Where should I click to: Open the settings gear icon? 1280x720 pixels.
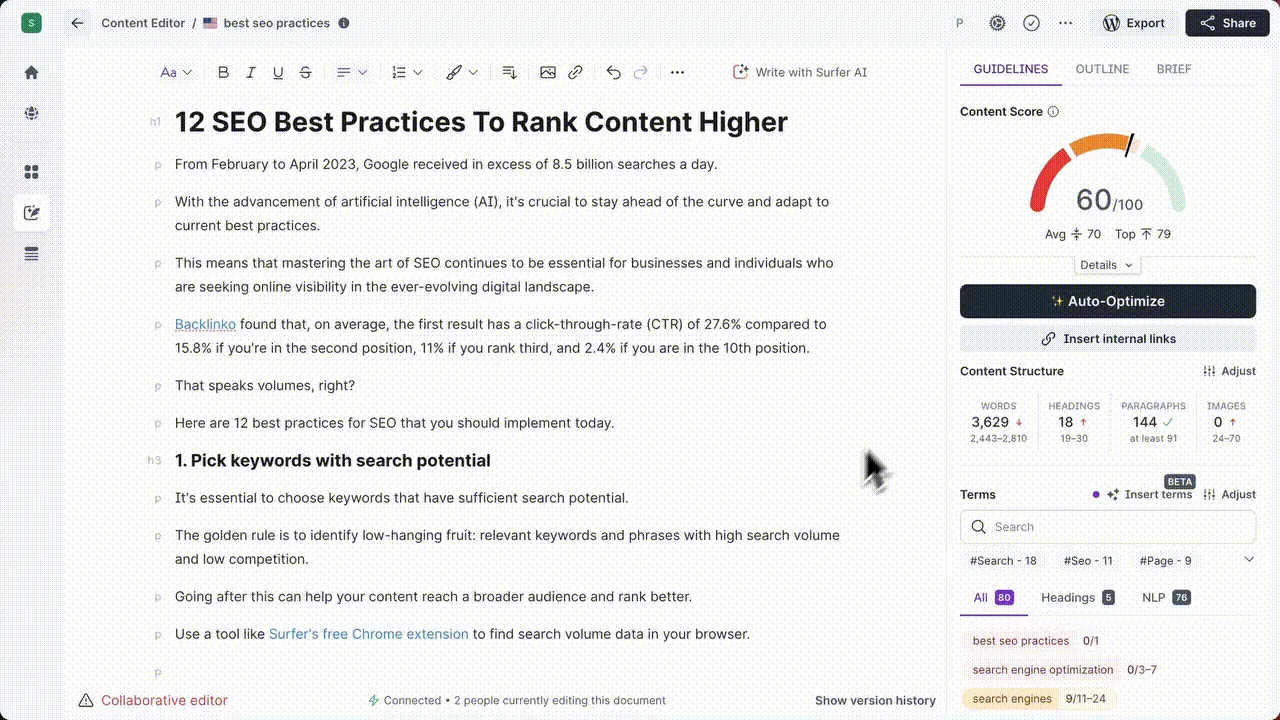[997, 23]
